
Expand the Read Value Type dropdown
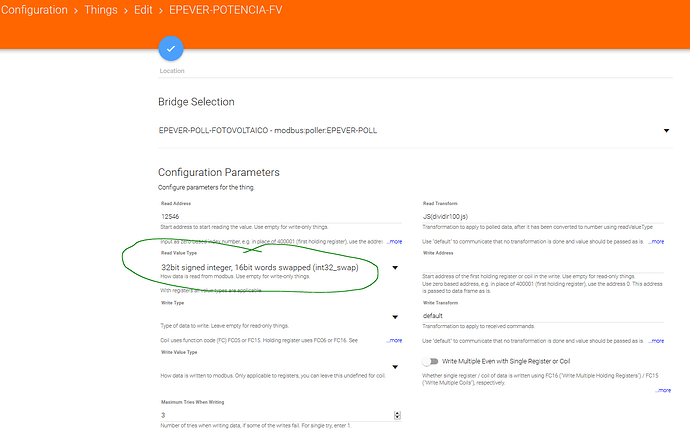tap(396, 268)
